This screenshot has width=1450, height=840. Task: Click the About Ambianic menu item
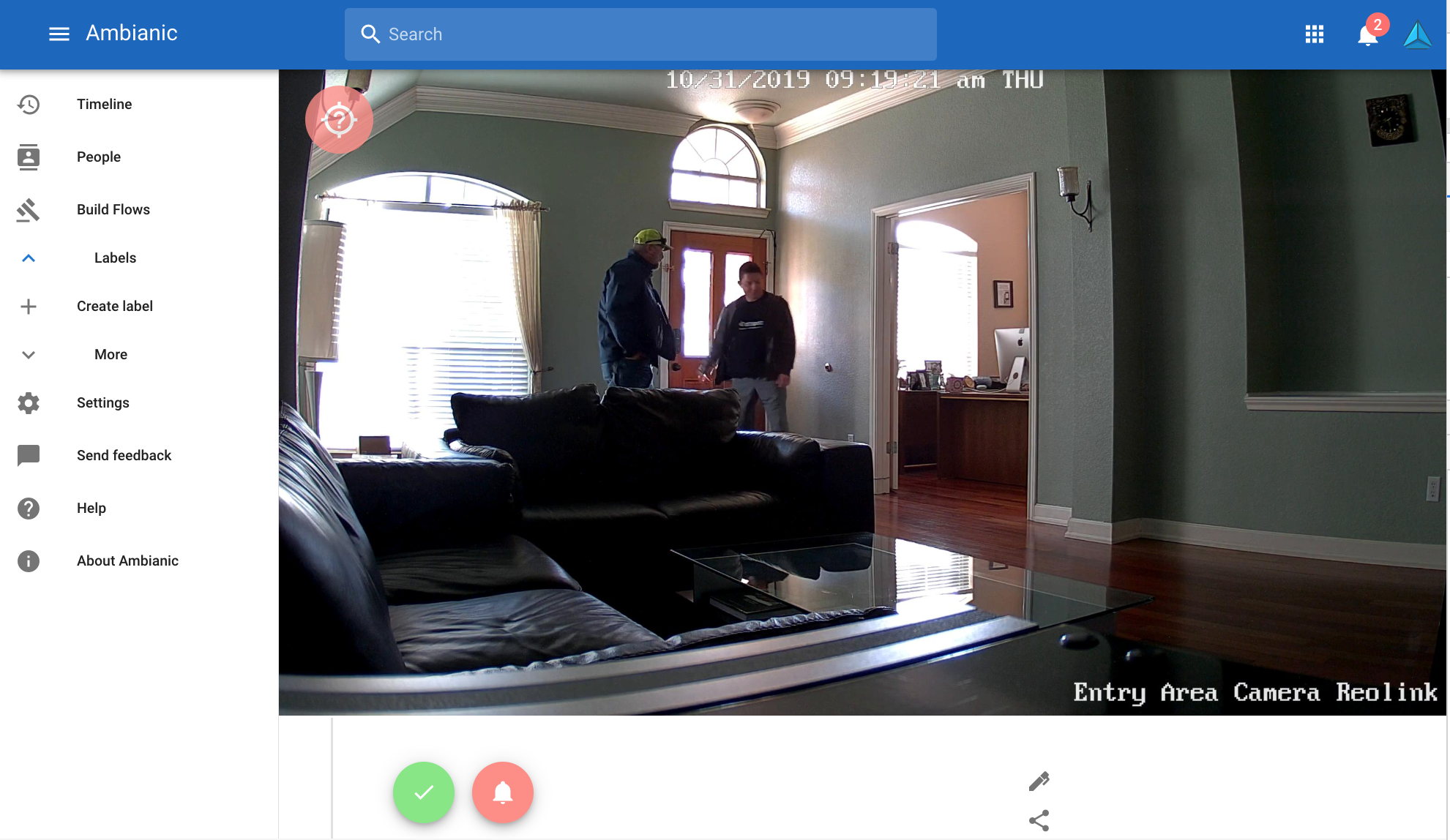127,560
